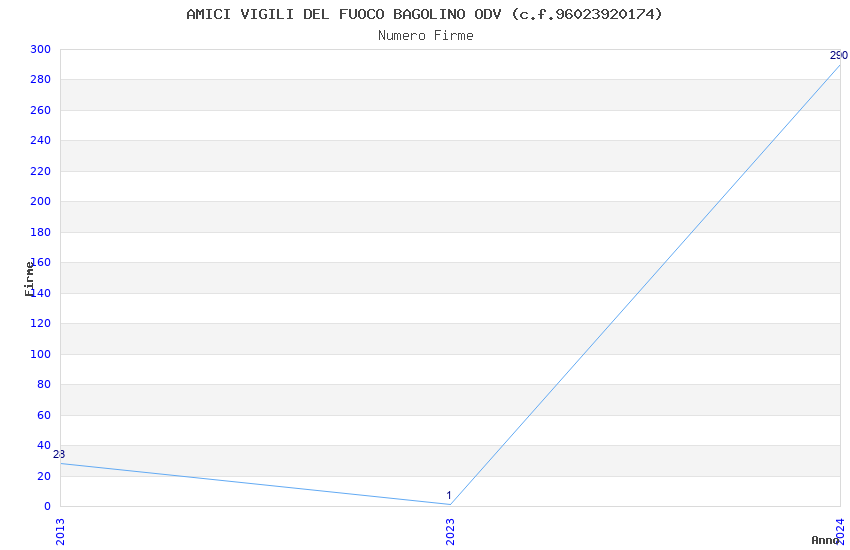Click the subtitle Numero Firme
Screen dimensions: 850x550
coord(426,35)
